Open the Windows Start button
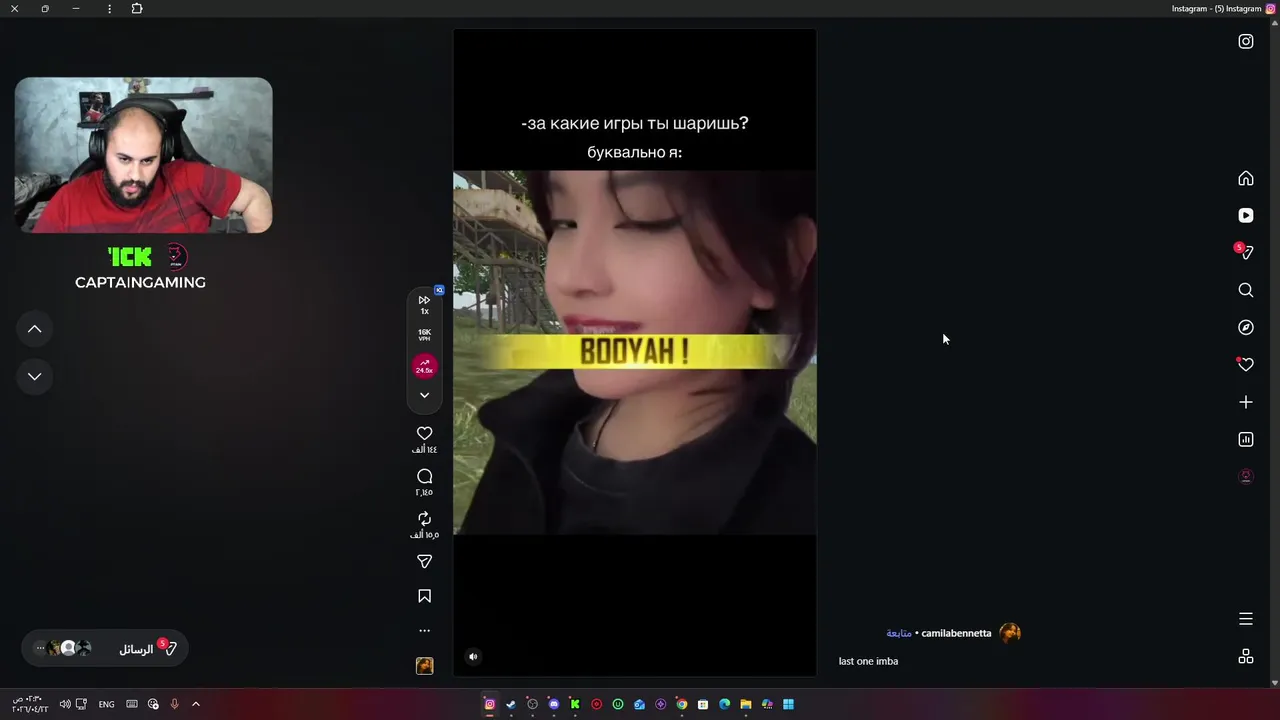This screenshot has height=720, width=1280. tap(788, 704)
